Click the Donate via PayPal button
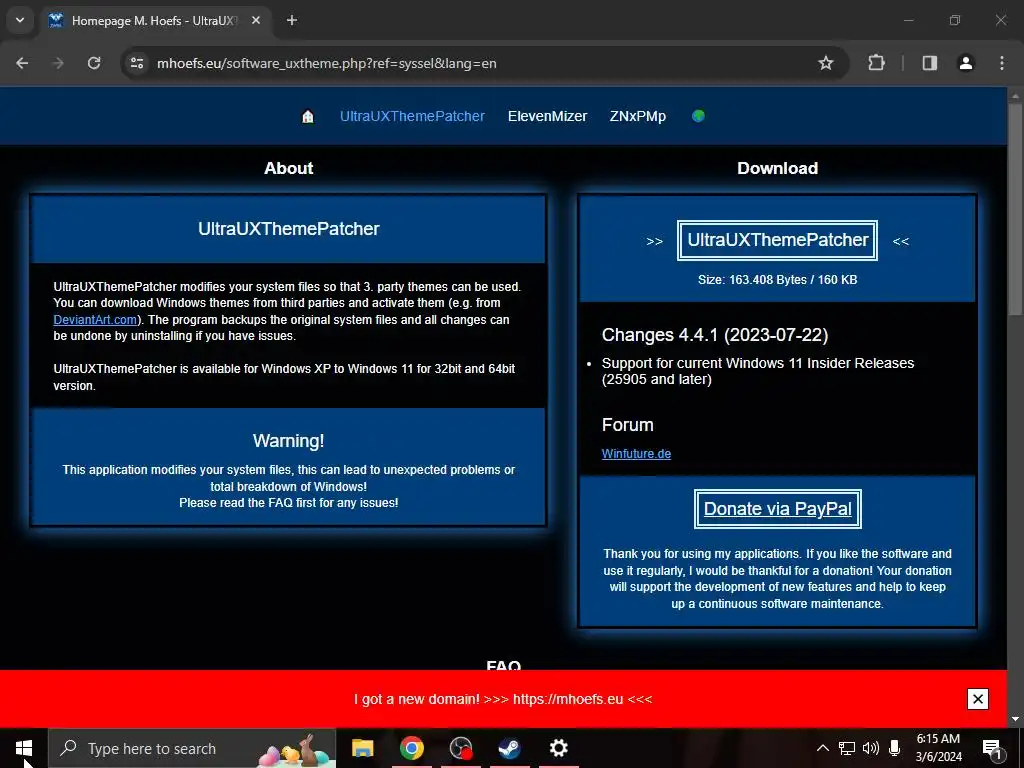Image resolution: width=1024 pixels, height=768 pixels. pos(777,509)
